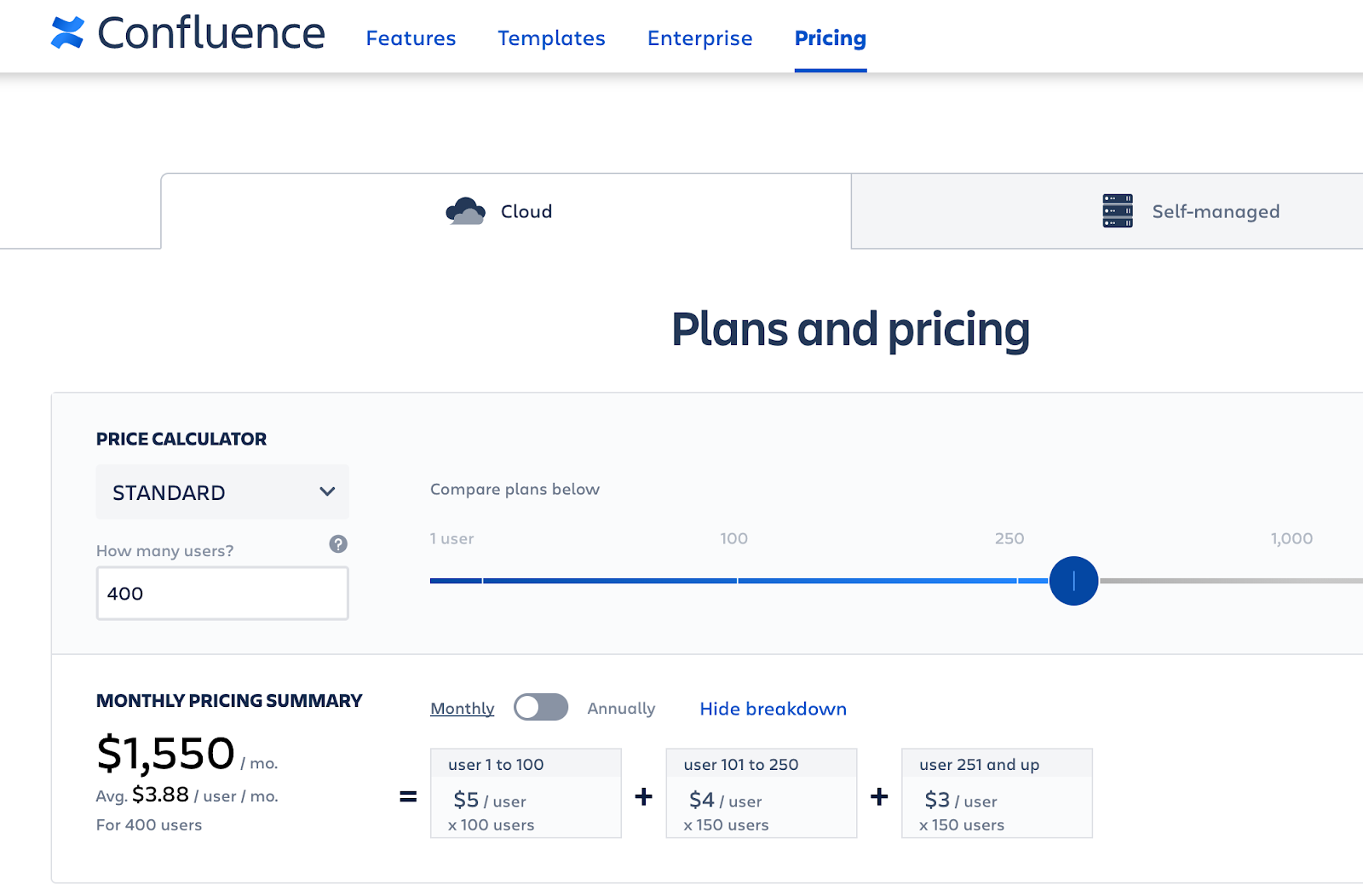Open the STANDARD plan dropdown
This screenshot has width=1363, height=896.
tap(222, 492)
